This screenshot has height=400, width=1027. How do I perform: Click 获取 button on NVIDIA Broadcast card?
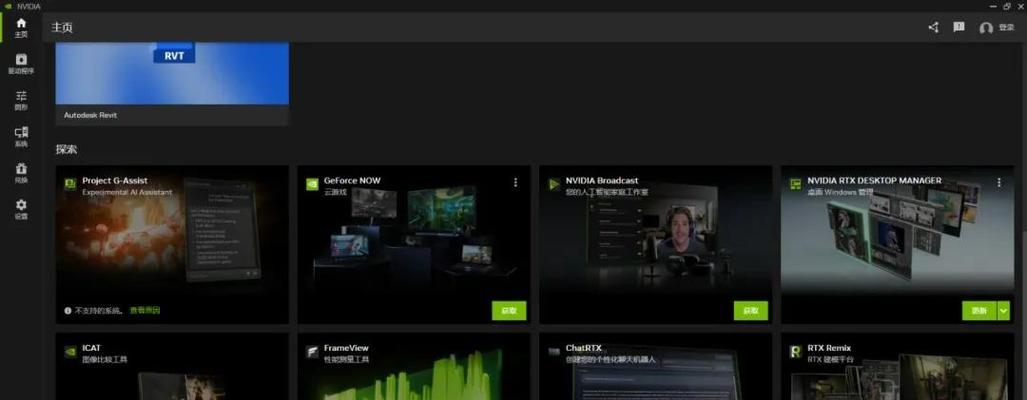[x=751, y=311]
